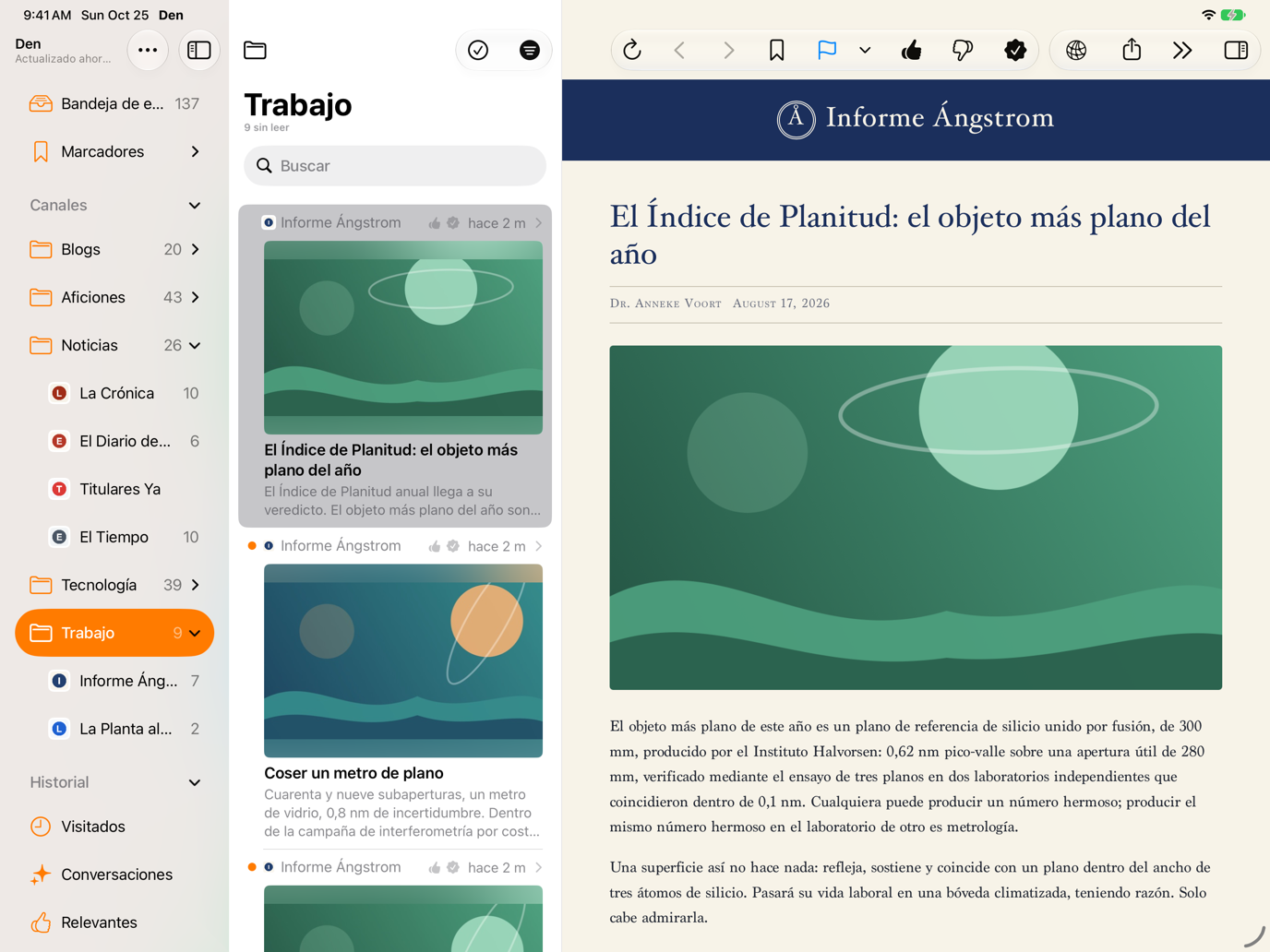Open Bandeja de entrada inbox

point(114,103)
